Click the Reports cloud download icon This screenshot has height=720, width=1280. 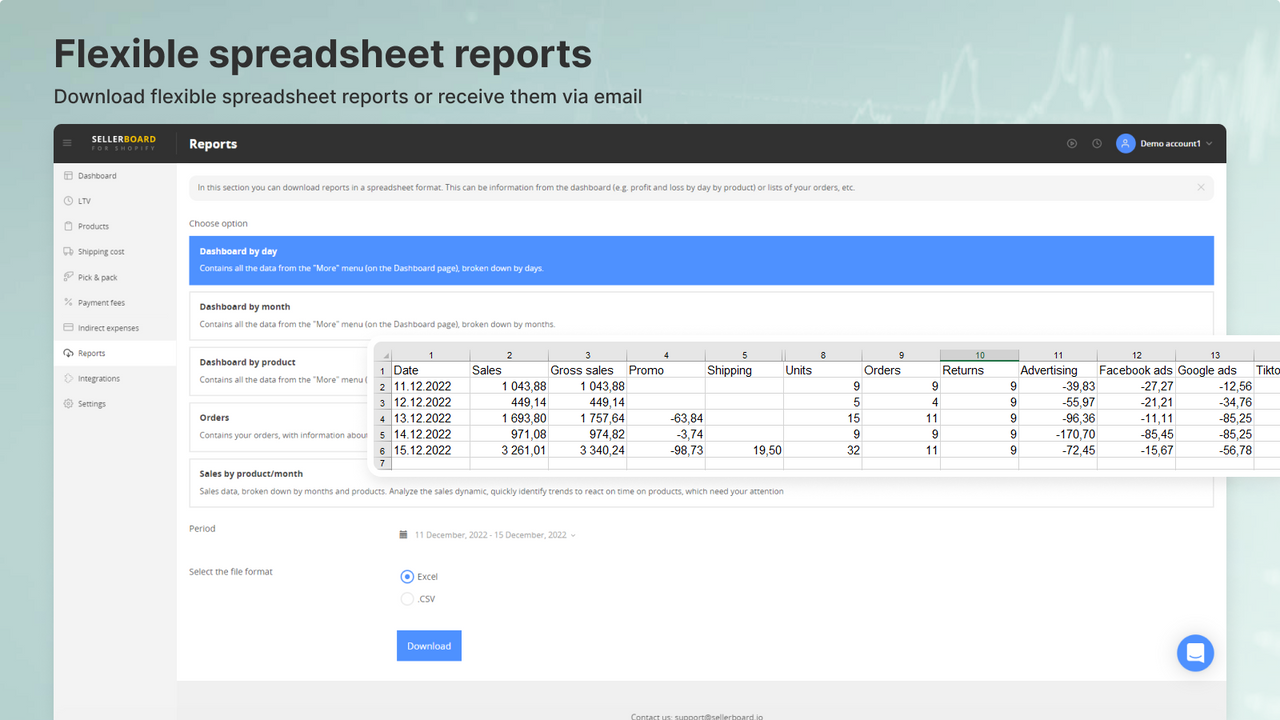click(68, 353)
